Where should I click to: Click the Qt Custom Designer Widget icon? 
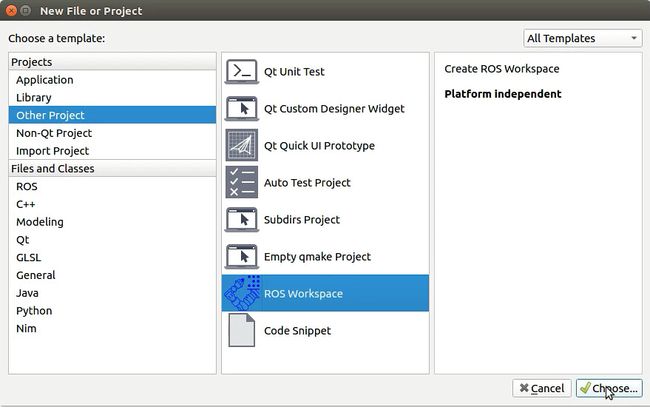(242, 109)
